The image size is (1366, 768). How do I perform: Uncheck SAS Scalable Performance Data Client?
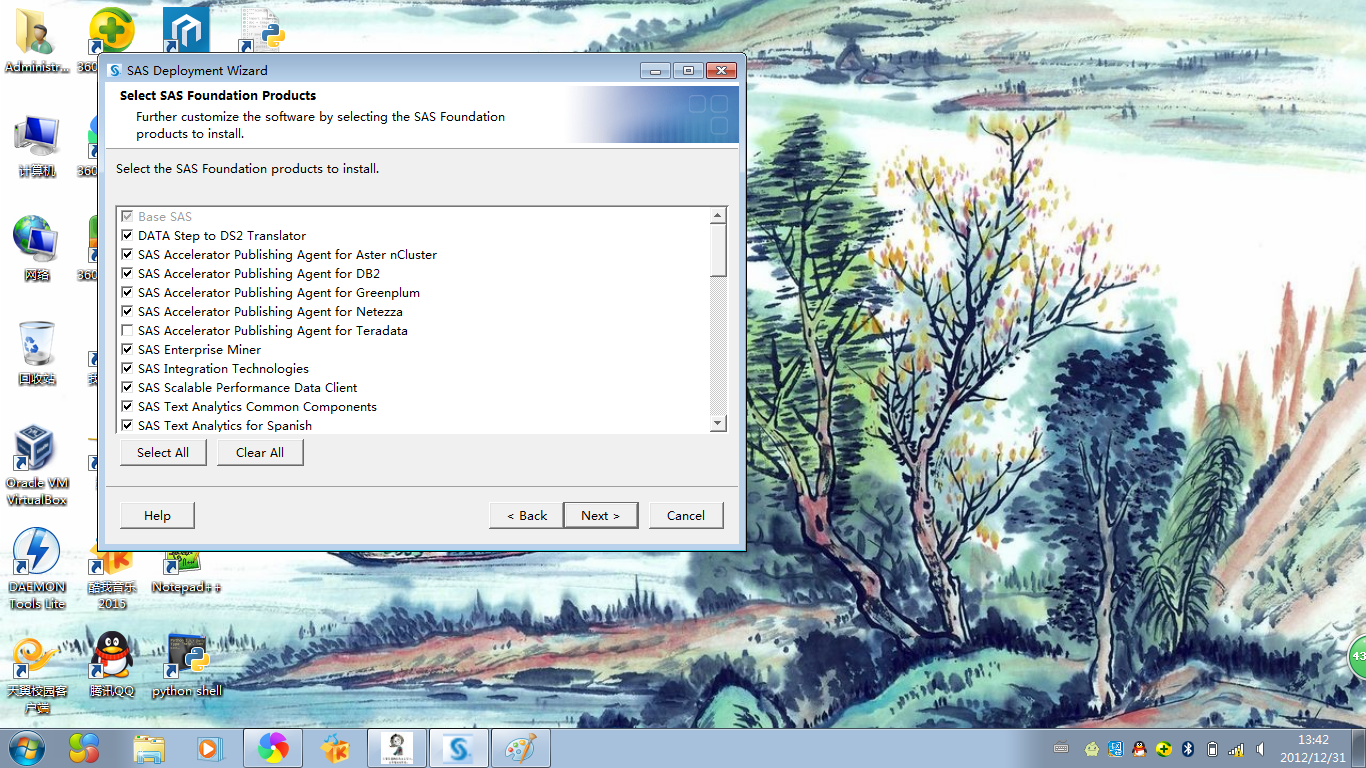pyautogui.click(x=127, y=388)
